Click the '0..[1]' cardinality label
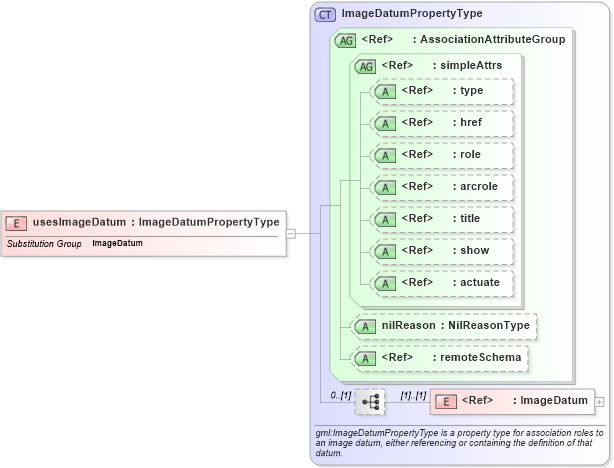This screenshot has width=614, height=468. 341,396
